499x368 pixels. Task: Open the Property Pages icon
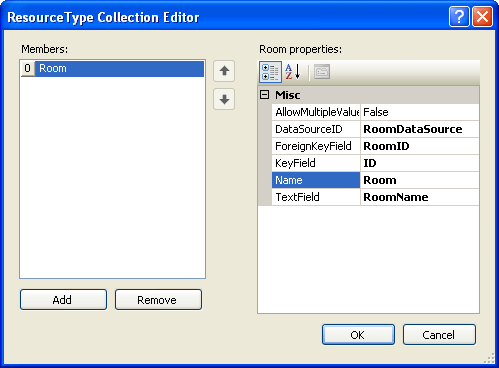(x=322, y=72)
